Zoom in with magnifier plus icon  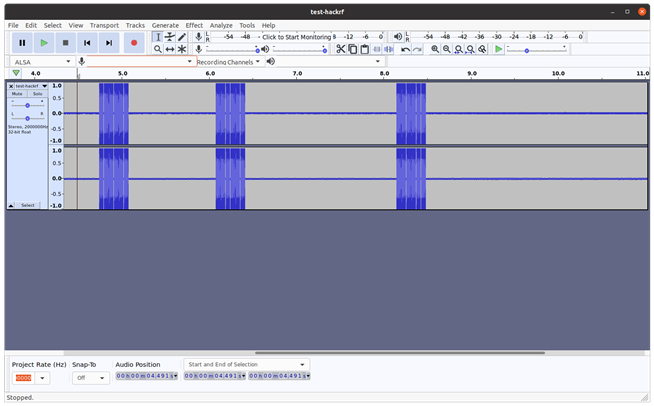[x=435, y=49]
